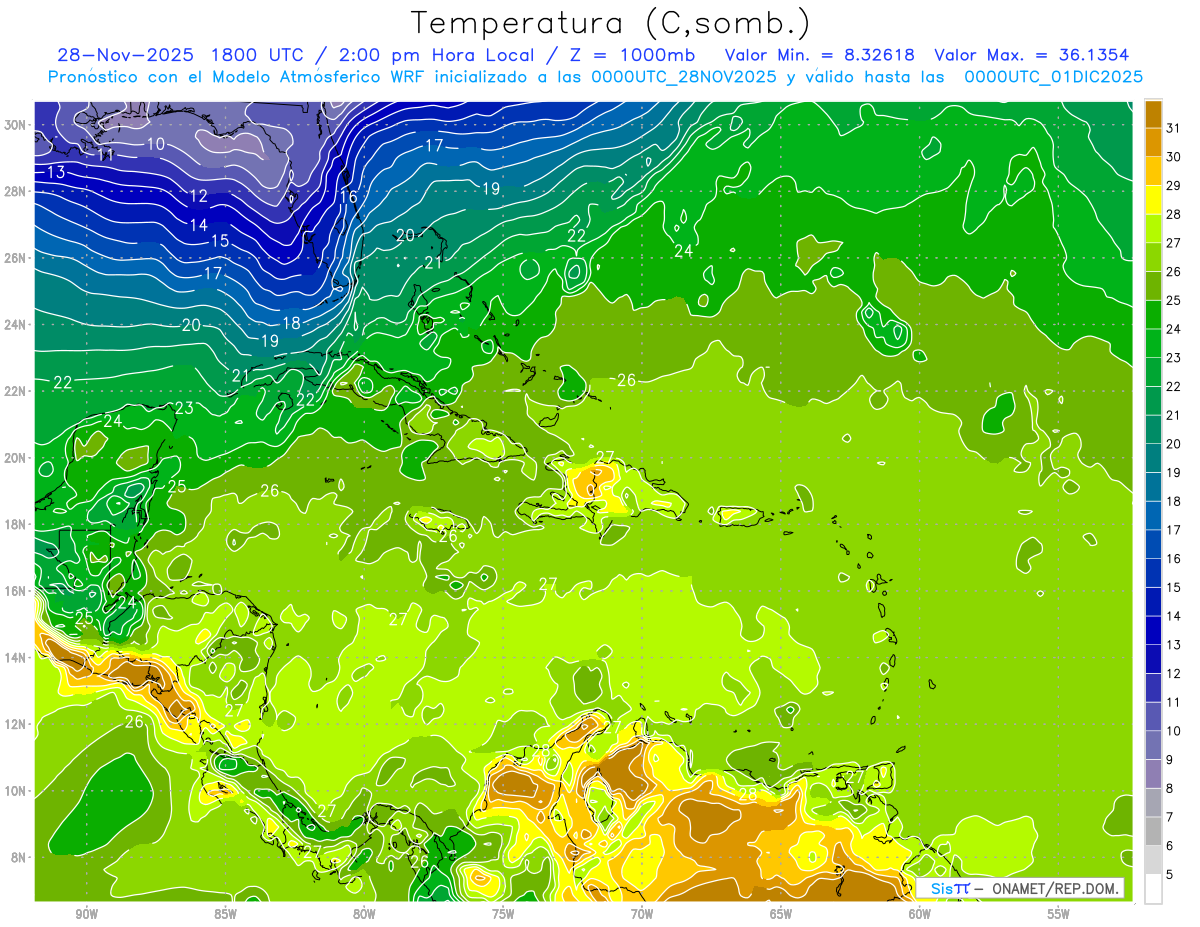Click the latitude axis label "10N"
This screenshot has height=927, width=1200.
[x=15, y=791]
